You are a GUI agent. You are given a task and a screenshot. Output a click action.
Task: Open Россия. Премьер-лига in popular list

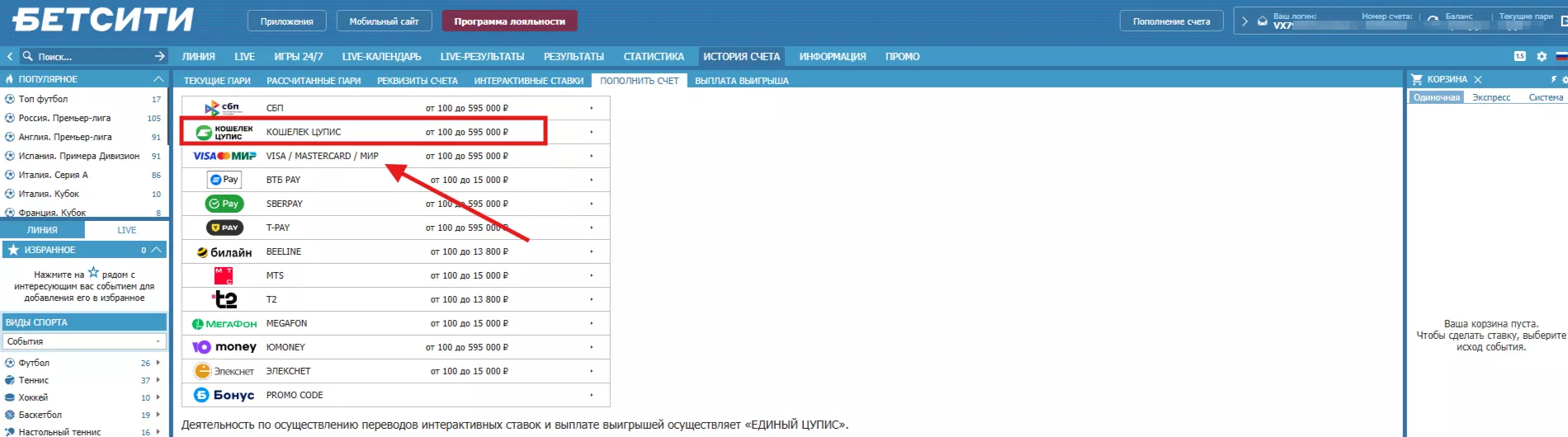[x=64, y=118]
